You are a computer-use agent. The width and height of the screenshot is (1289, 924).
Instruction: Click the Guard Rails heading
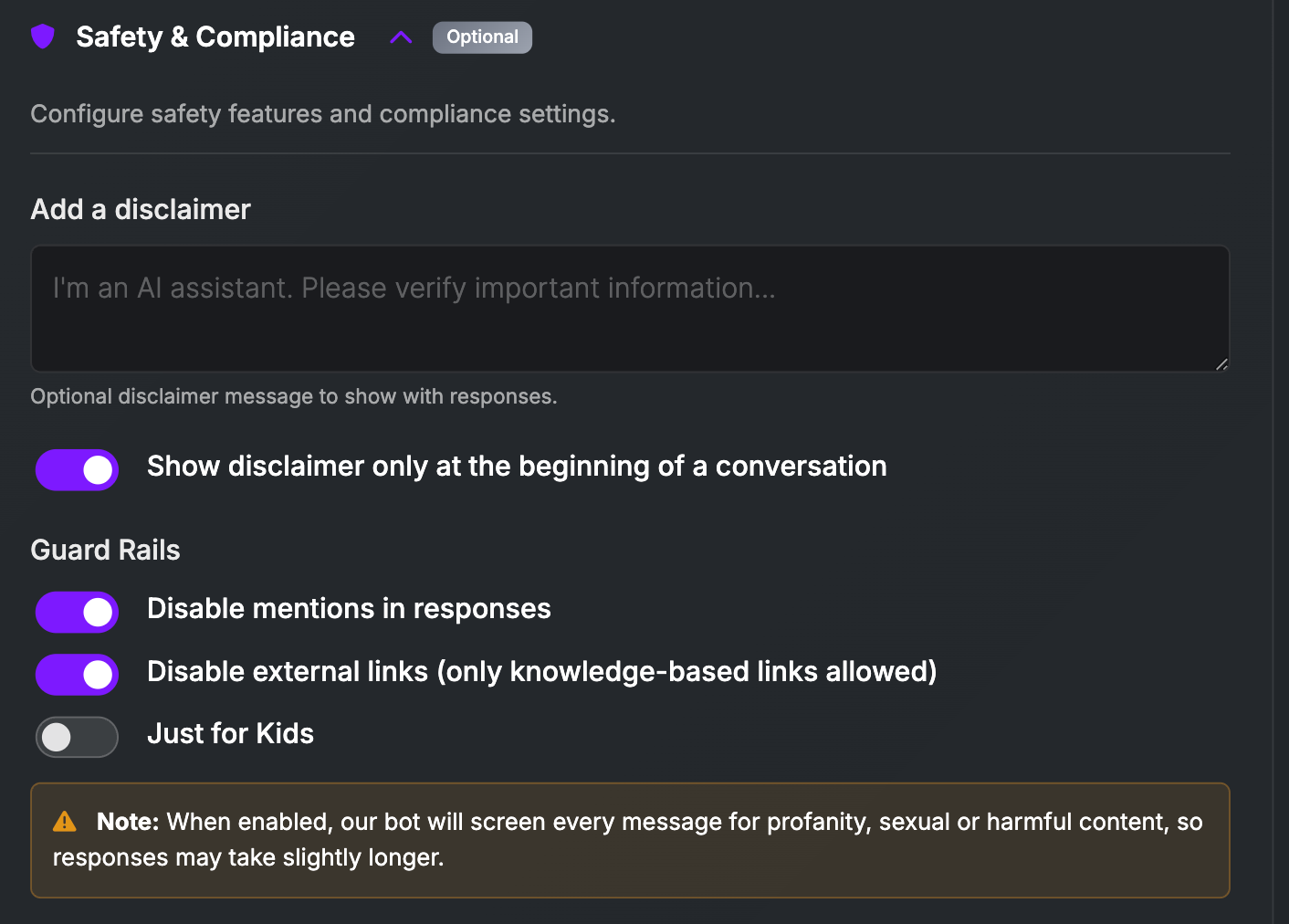106,551
